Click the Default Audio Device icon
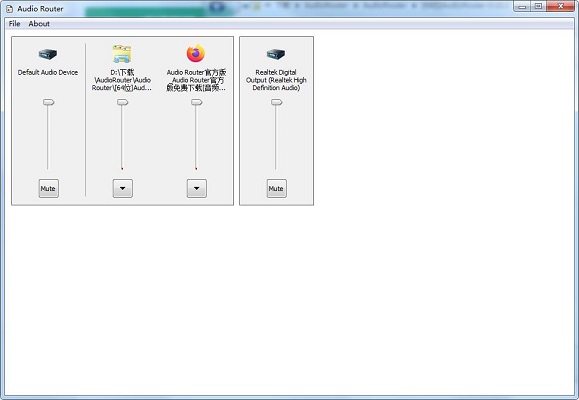The width and height of the screenshot is (579, 400). pos(48,55)
